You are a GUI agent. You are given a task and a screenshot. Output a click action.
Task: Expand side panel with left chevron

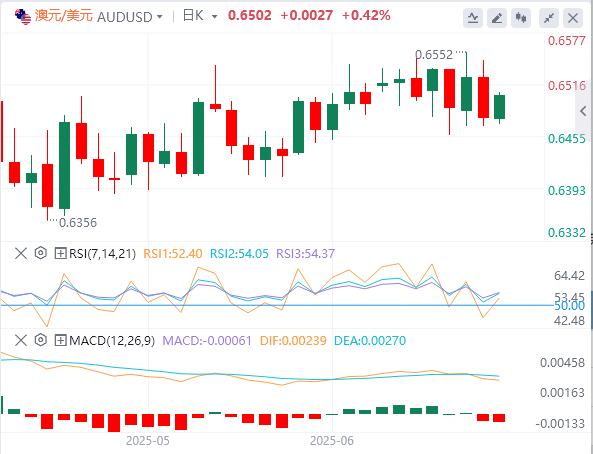584,111
